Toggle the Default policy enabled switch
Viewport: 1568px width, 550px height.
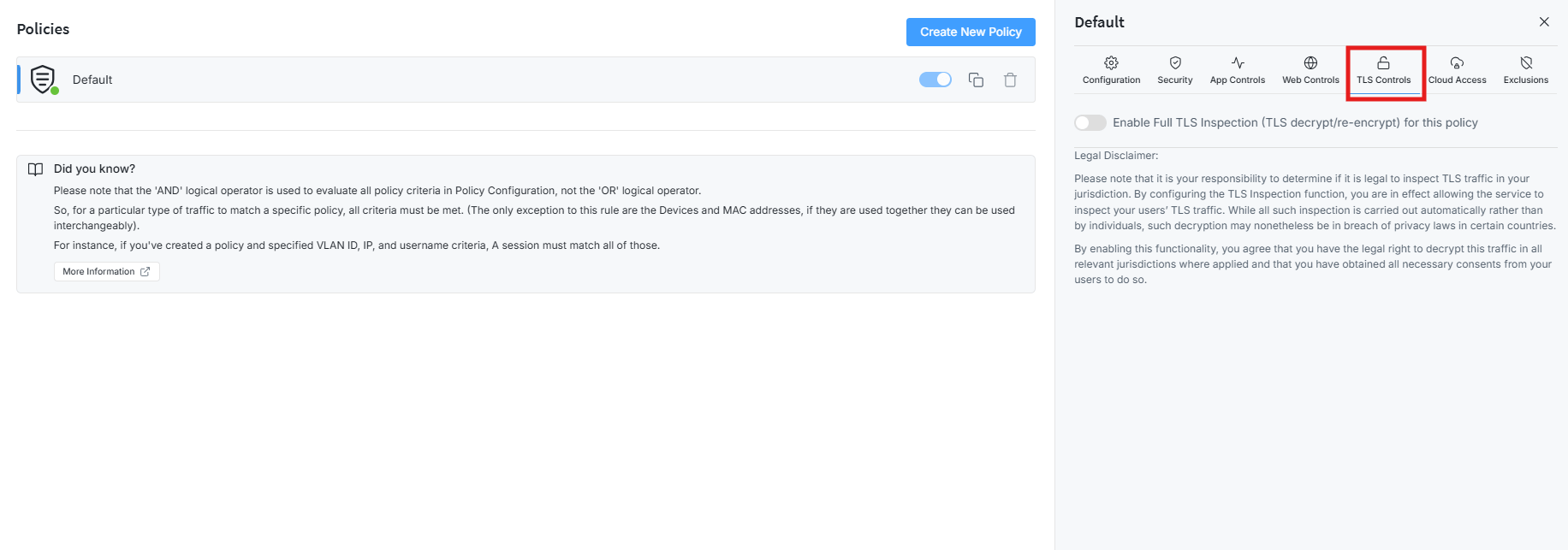coord(935,80)
